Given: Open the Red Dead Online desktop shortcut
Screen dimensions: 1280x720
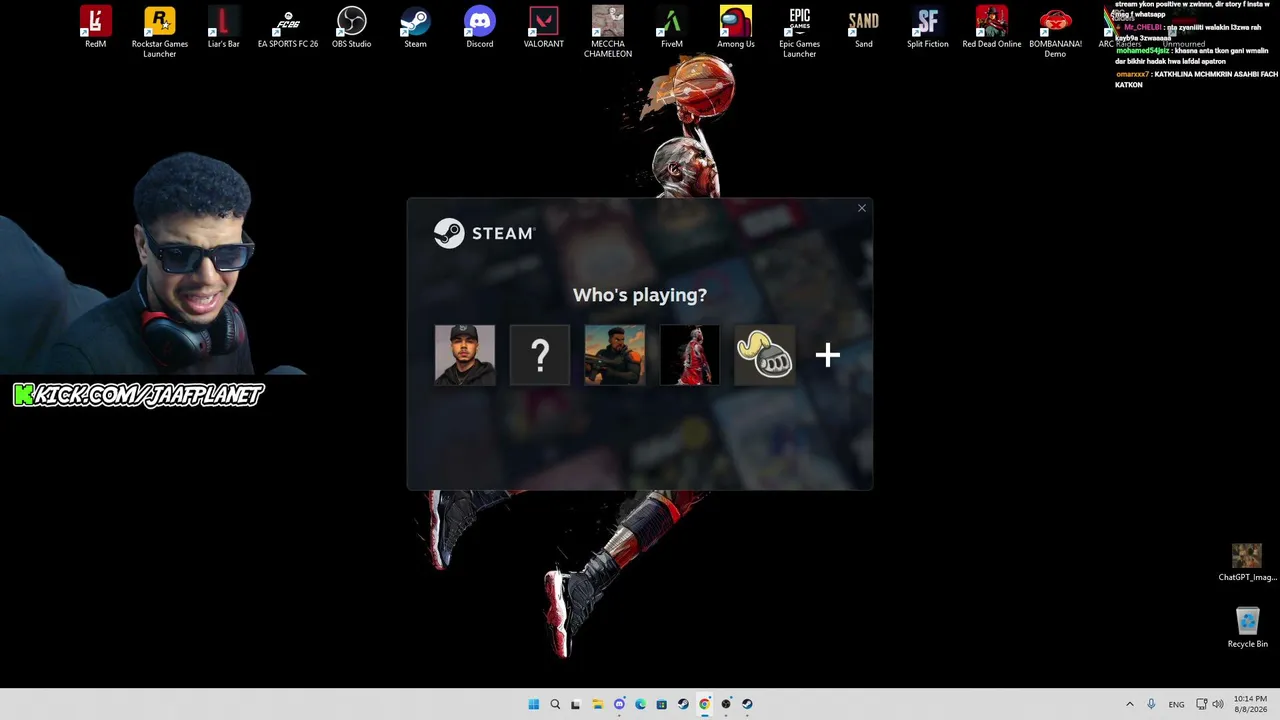Looking at the screenshot, I should (992, 28).
